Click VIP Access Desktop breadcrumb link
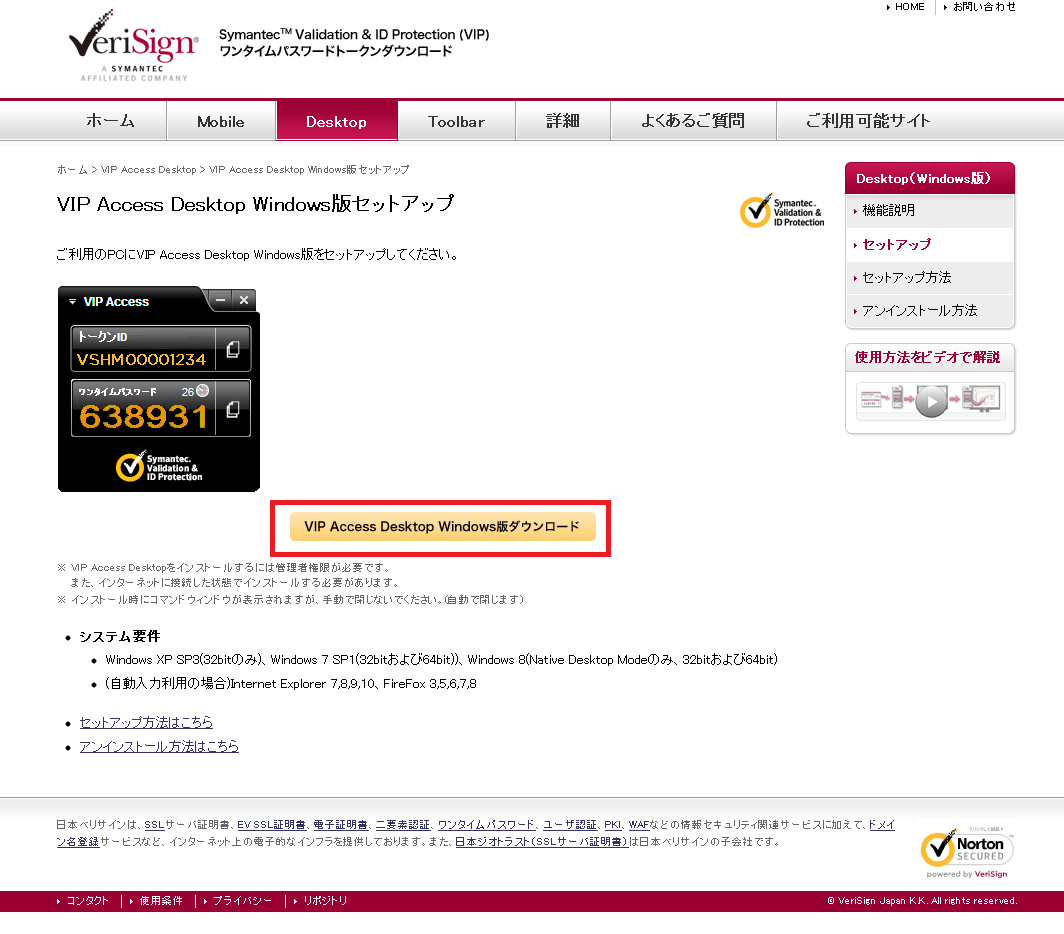 (149, 170)
